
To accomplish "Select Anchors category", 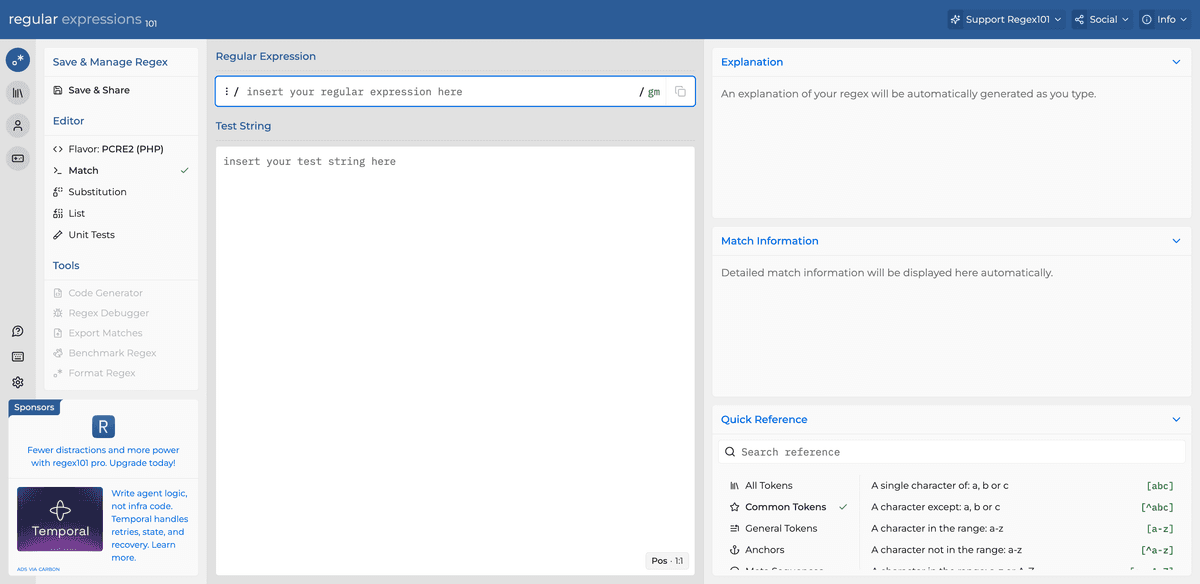I will tap(788, 550).
